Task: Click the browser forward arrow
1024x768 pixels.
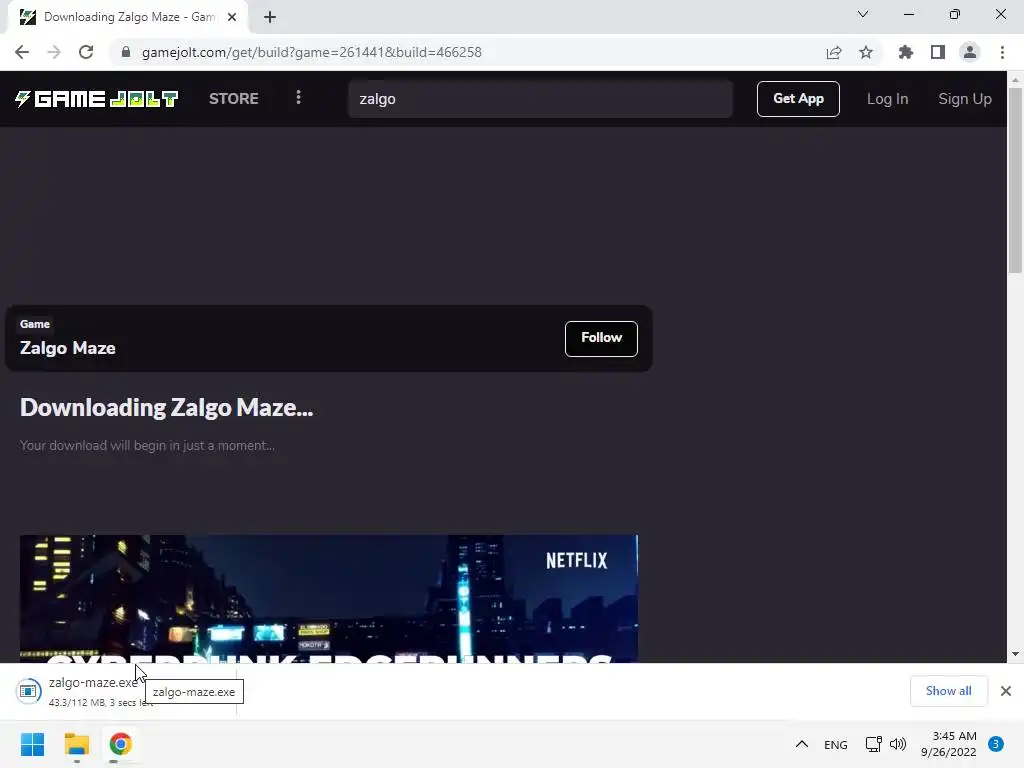Action: (54, 52)
